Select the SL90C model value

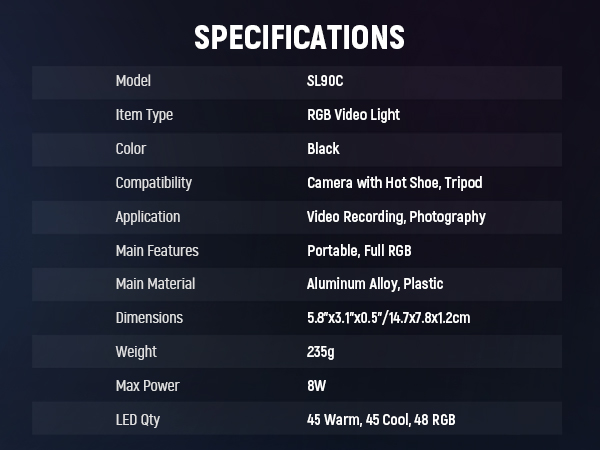click(x=325, y=81)
